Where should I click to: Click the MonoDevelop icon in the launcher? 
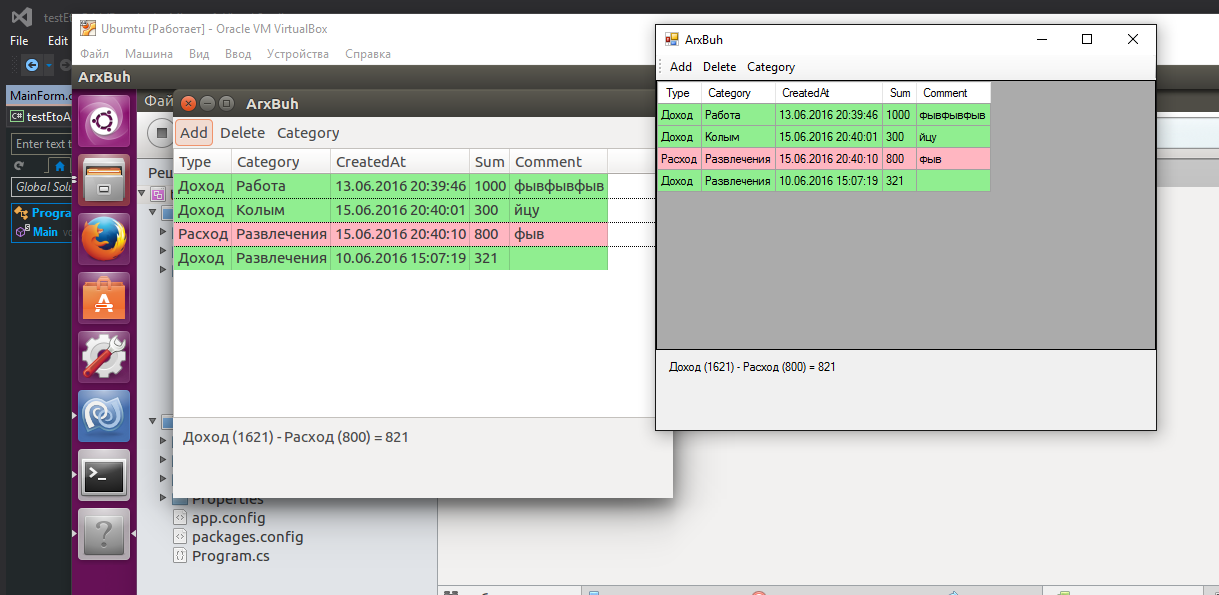pos(104,417)
